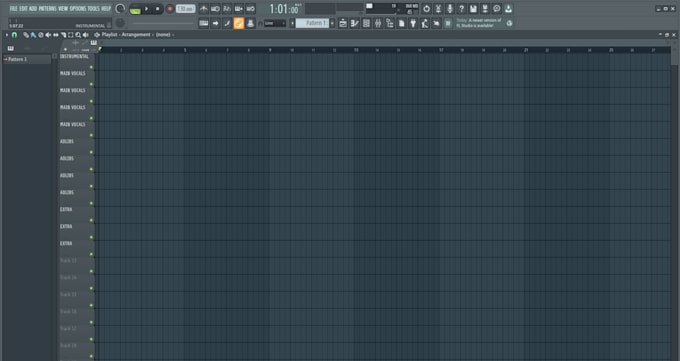Toggle typing keyboard to piano icon

(x=203, y=23)
